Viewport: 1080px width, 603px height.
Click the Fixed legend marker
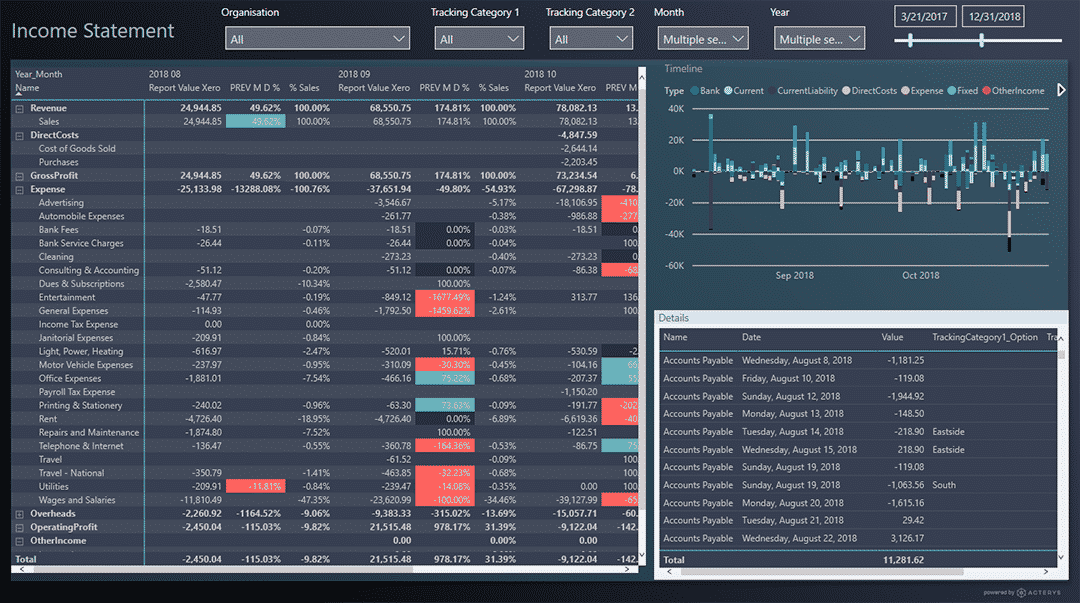951,91
